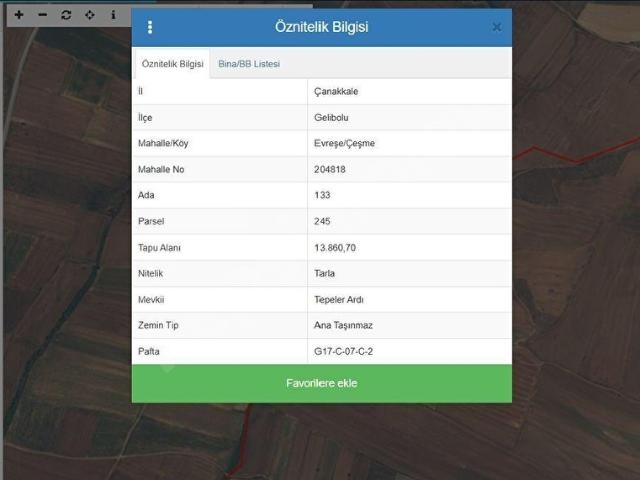
Task: Select the value Çanakkale
Action: click(x=336, y=91)
